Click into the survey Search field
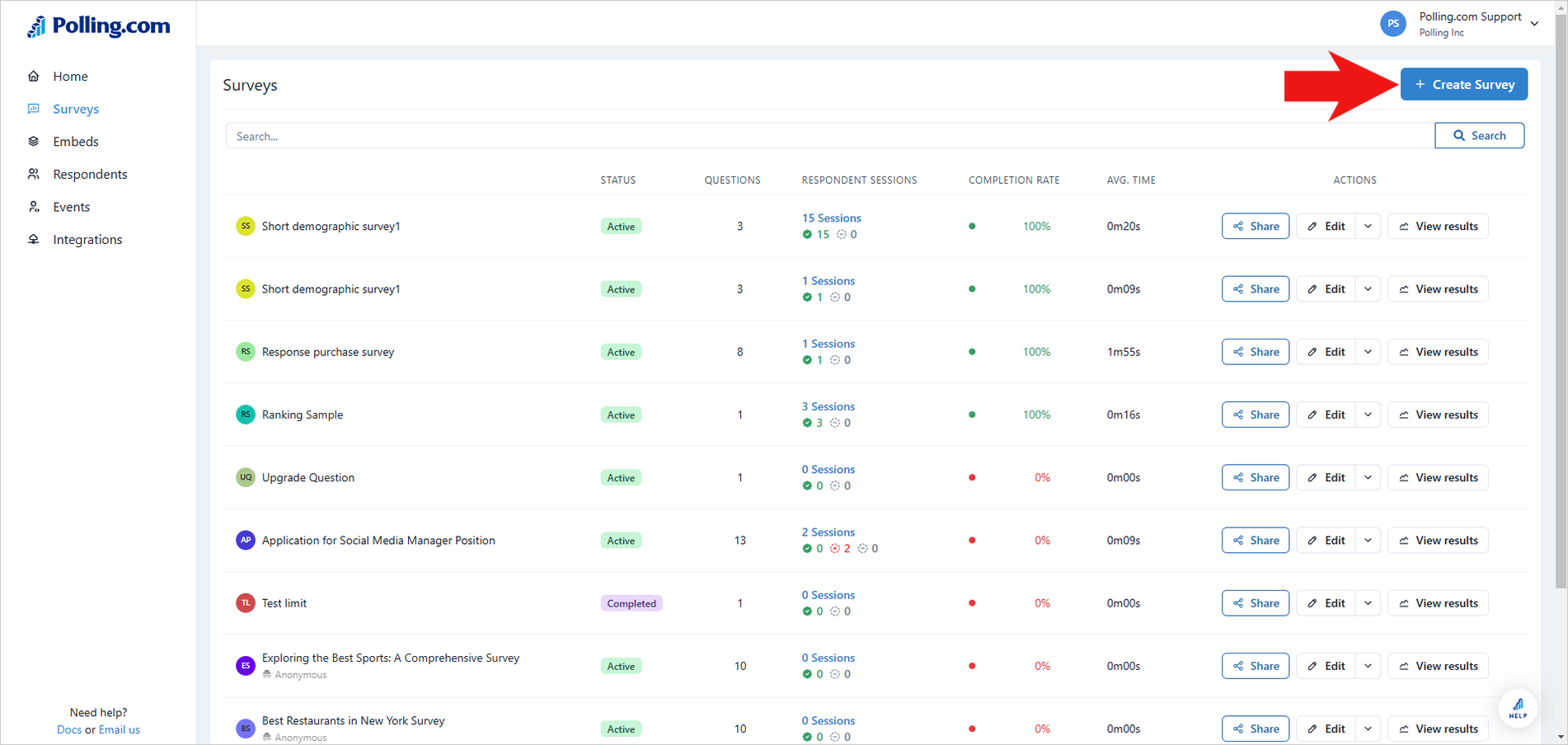 830,136
